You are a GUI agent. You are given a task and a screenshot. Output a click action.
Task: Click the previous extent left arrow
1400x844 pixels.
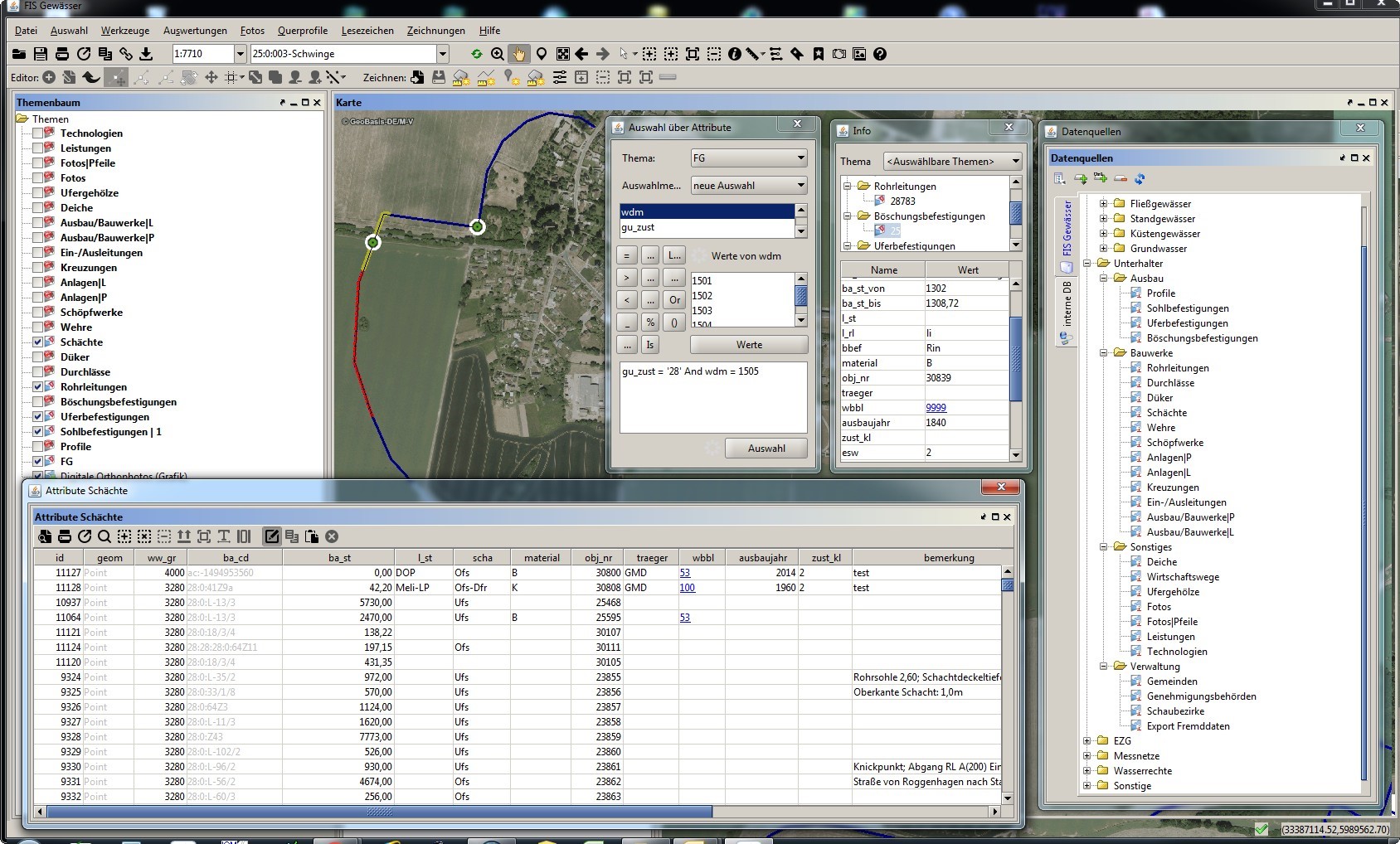(582, 54)
